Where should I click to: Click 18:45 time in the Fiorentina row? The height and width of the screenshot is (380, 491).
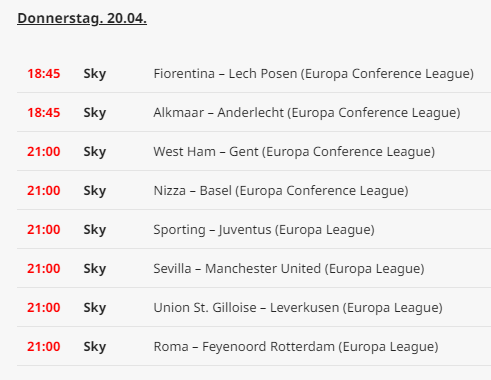pyautogui.click(x=44, y=74)
